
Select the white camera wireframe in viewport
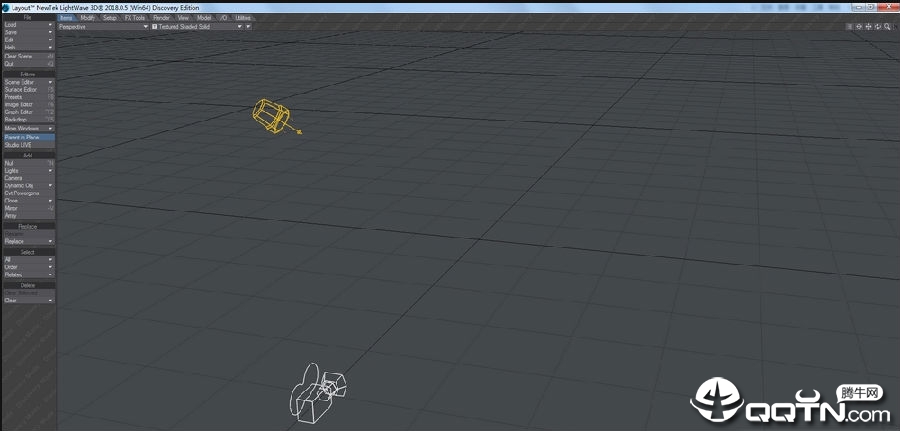coord(318,394)
